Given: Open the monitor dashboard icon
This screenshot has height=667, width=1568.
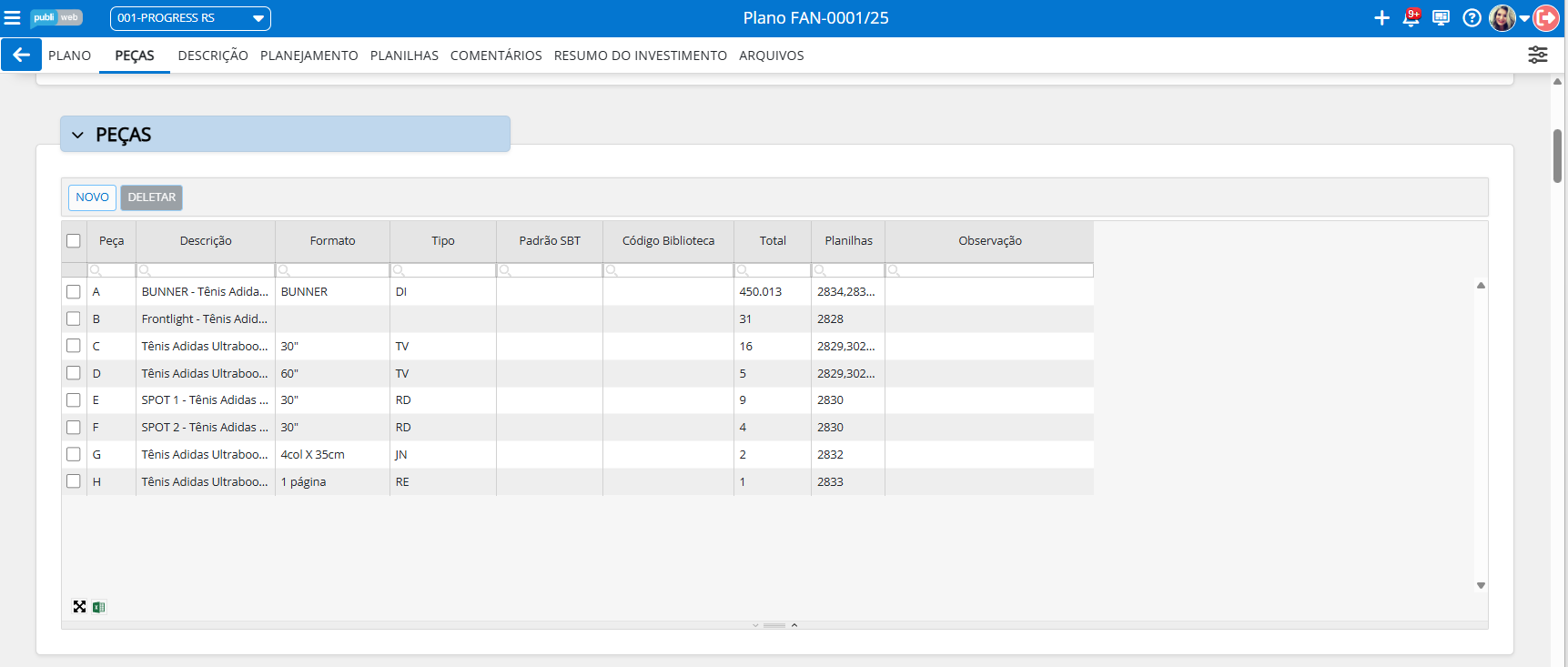Looking at the screenshot, I should [x=1441, y=18].
